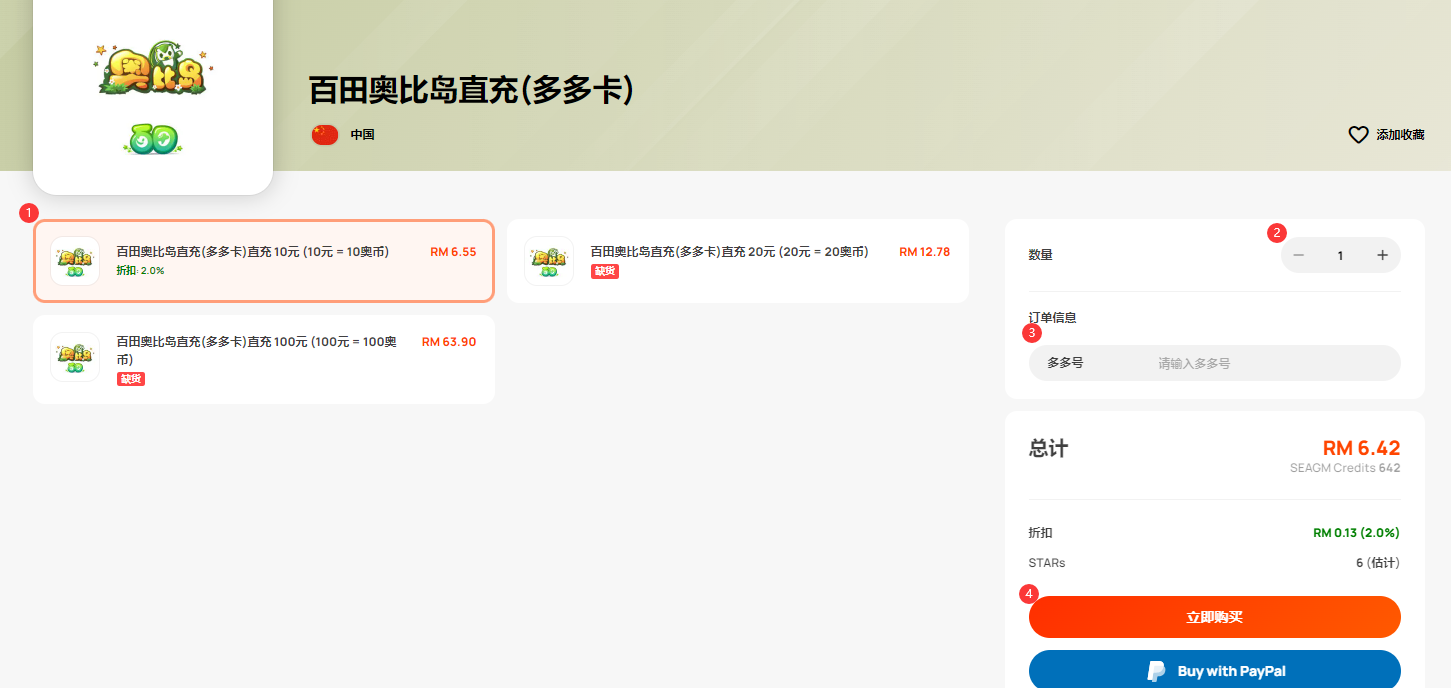Click the 20元 card product thumbnail
The image size is (1451, 688).
pos(549,261)
